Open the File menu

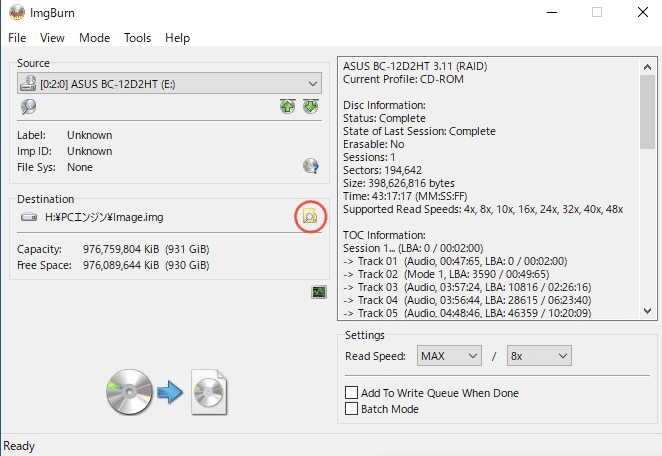point(17,38)
